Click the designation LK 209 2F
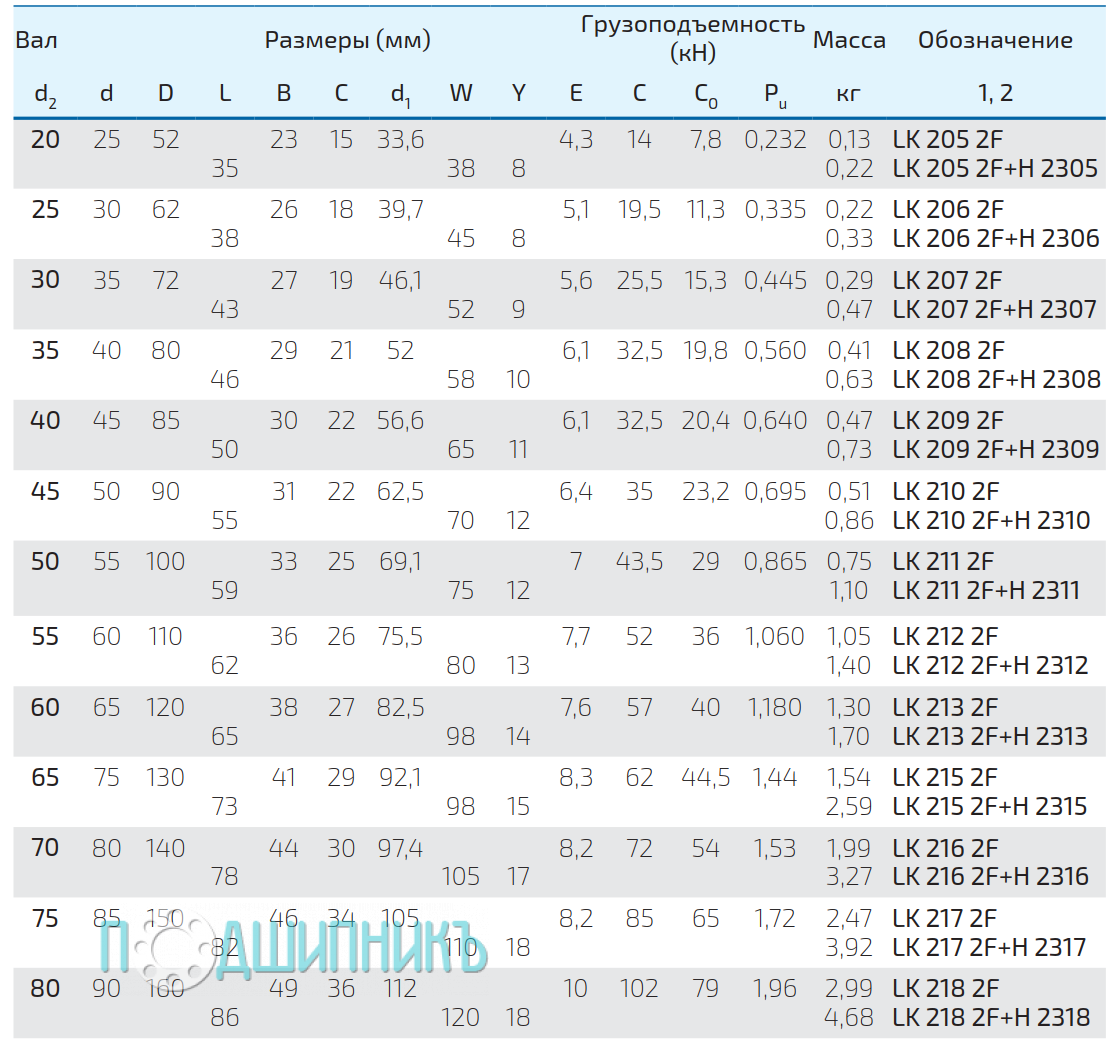This screenshot has width=1113, height=1046. 948,421
